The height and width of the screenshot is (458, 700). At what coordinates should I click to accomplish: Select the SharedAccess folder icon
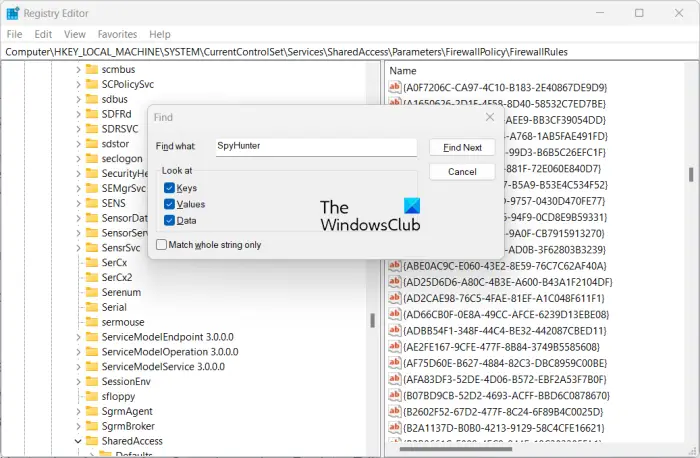[x=92, y=441]
